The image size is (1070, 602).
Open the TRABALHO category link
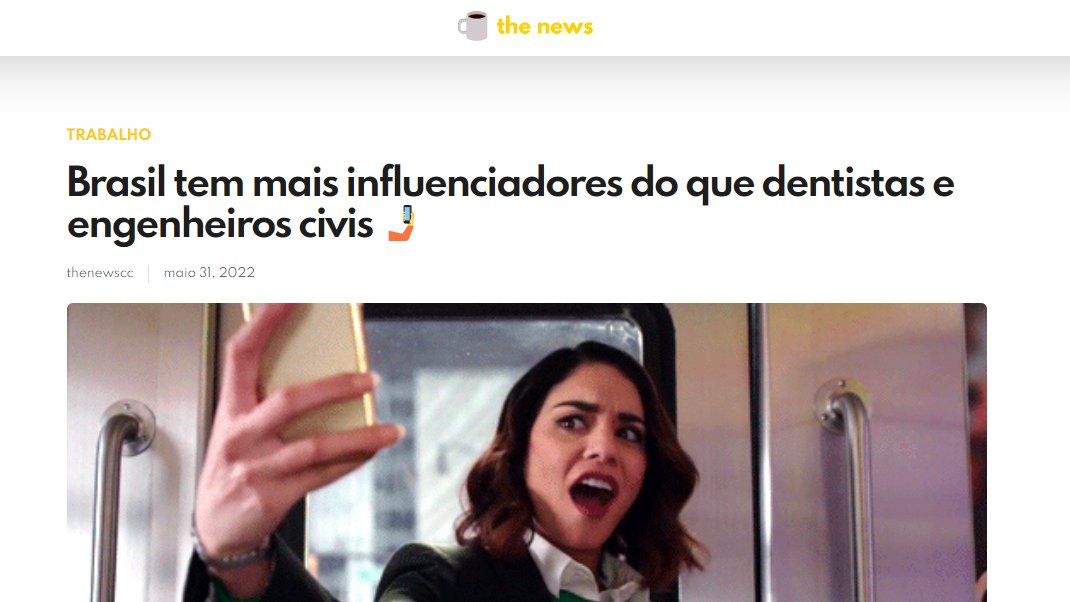(109, 134)
